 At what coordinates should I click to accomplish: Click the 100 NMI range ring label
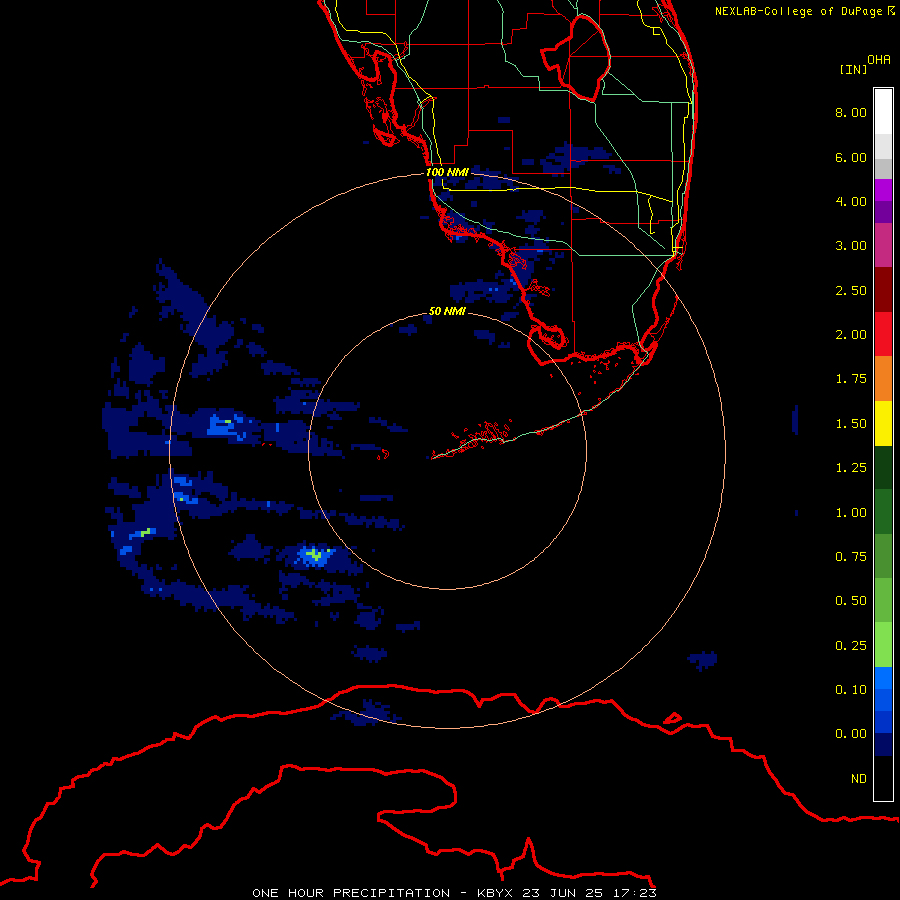pos(447,172)
